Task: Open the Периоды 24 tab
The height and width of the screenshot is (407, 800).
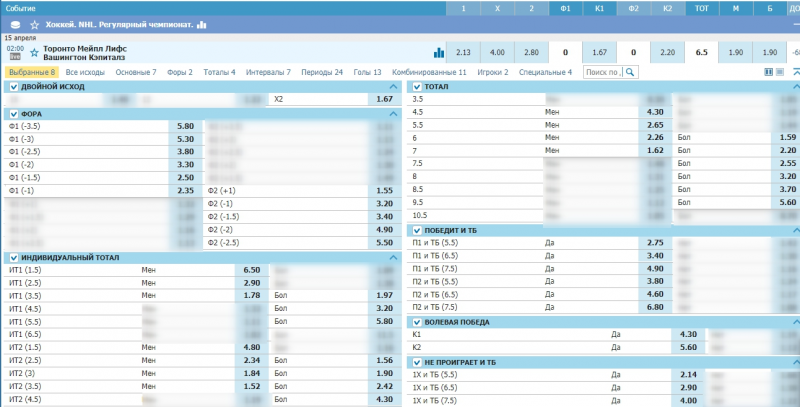Action: tap(321, 72)
